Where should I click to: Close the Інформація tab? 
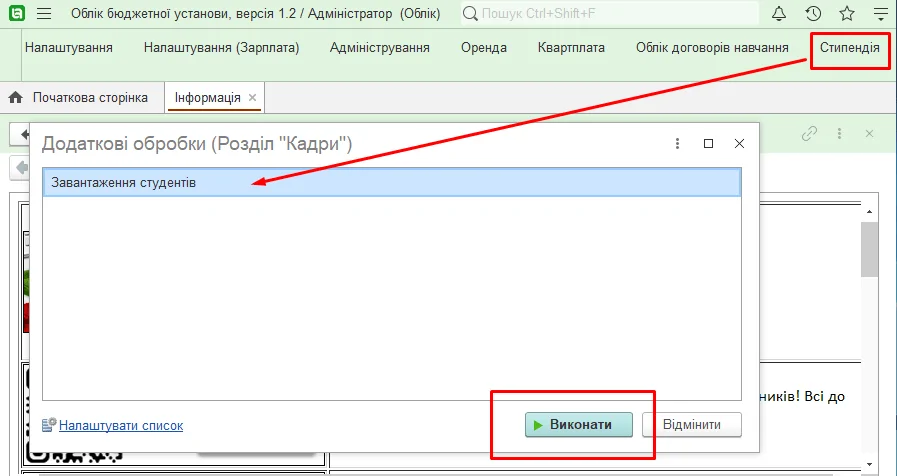(x=252, y=97)
